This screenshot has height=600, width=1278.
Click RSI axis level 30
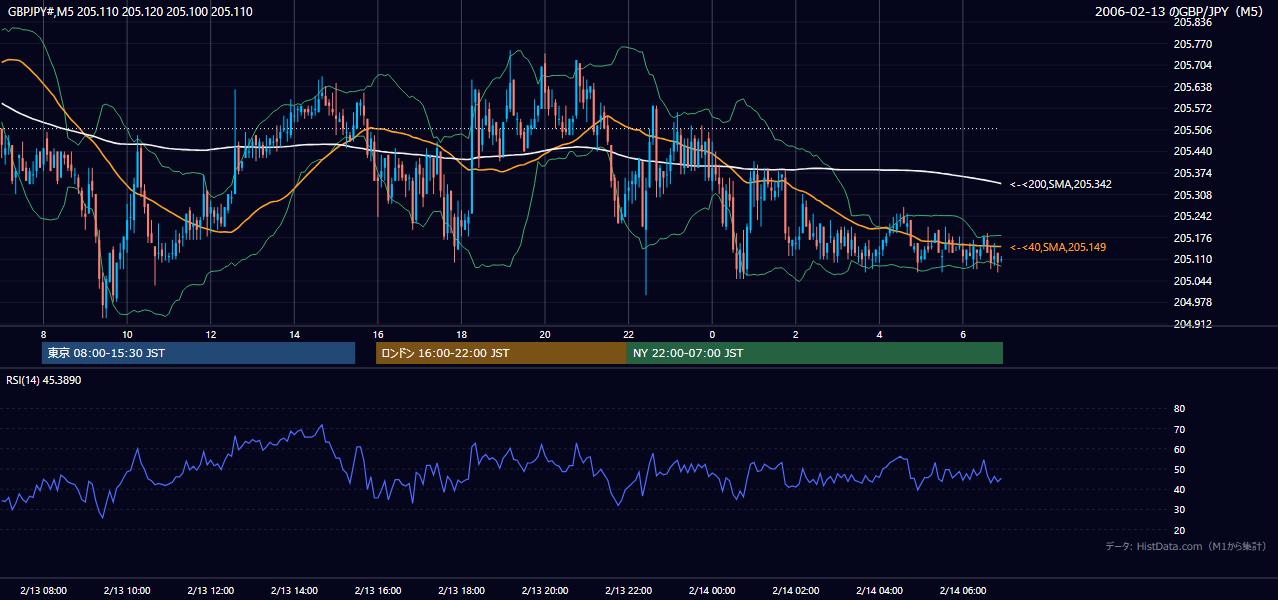click(x=1179, y=510)
